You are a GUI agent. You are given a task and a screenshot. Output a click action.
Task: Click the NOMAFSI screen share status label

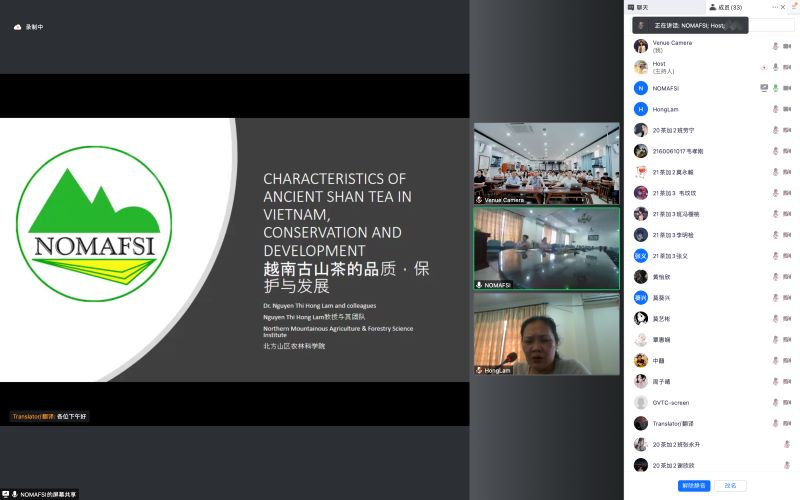(x=43, y=494)
